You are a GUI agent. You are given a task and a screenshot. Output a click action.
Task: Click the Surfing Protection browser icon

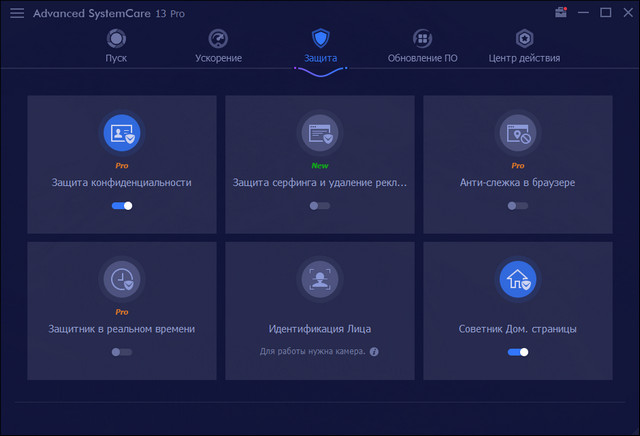(x=320, y=131)
